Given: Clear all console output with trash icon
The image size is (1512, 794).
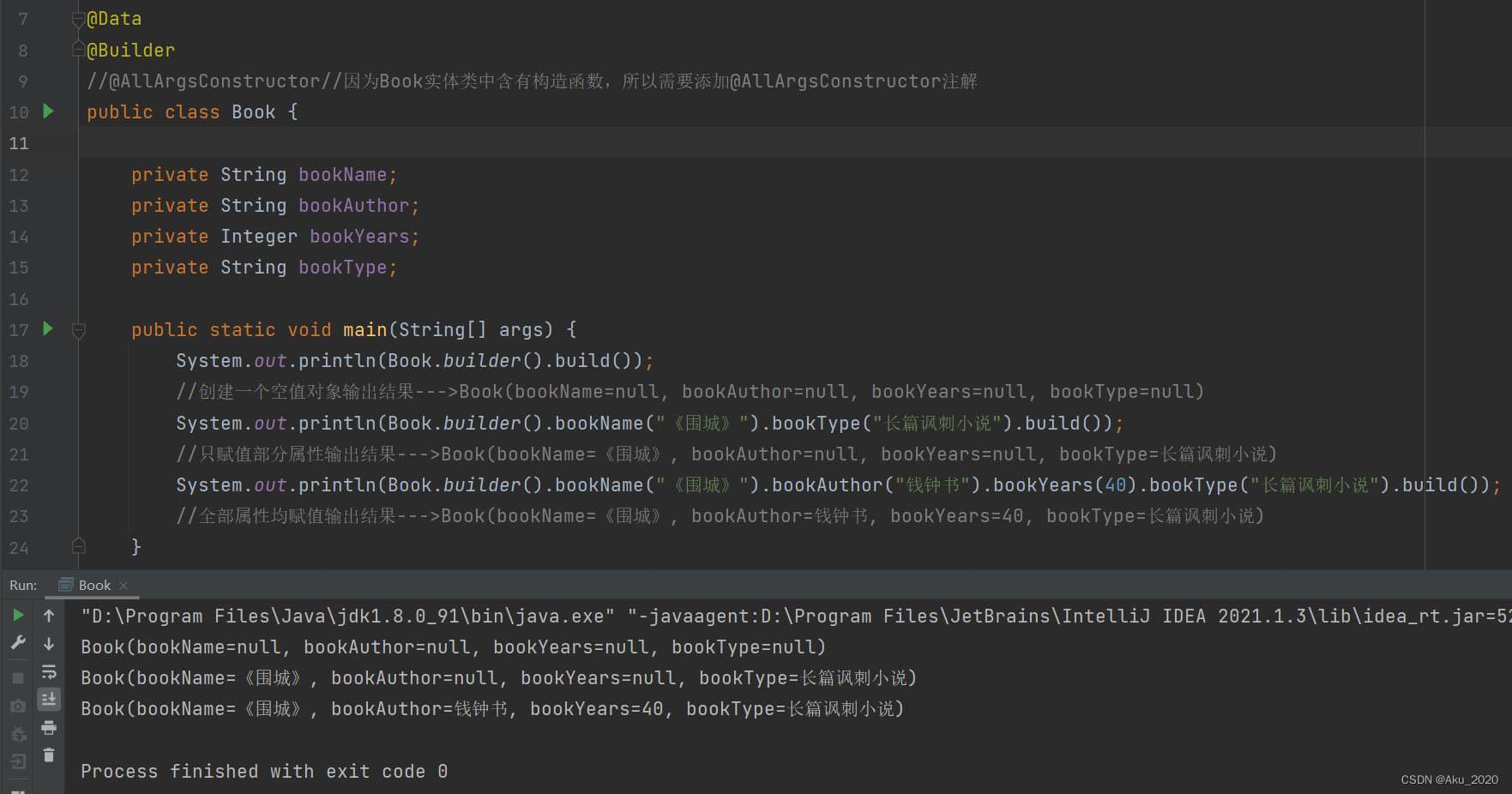Looking at the screenshot, I should [49, 756].
